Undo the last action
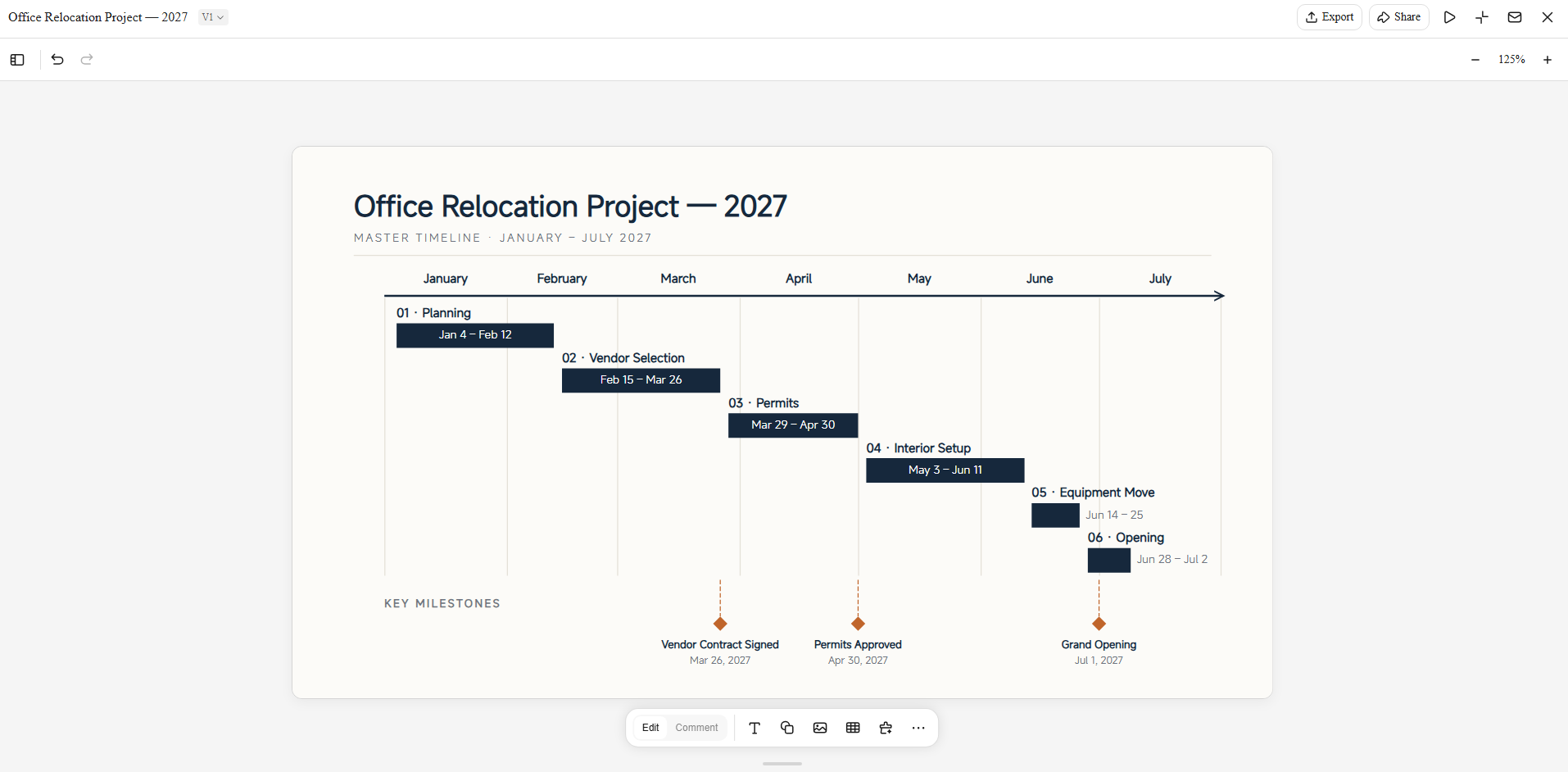This screenshot has height=772, width=1568. click(x=57, y=60)
